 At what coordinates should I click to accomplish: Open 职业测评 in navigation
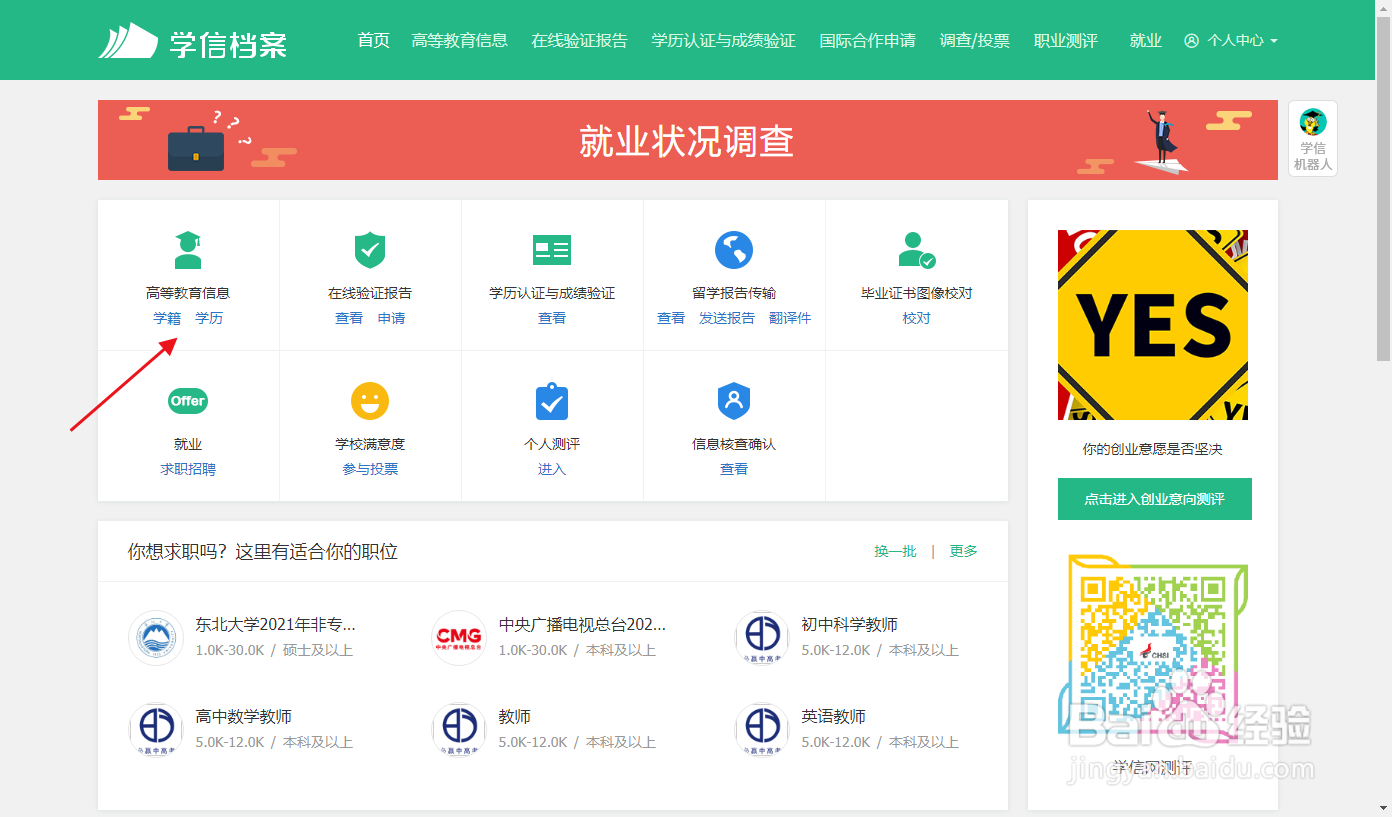(1066, 41)
